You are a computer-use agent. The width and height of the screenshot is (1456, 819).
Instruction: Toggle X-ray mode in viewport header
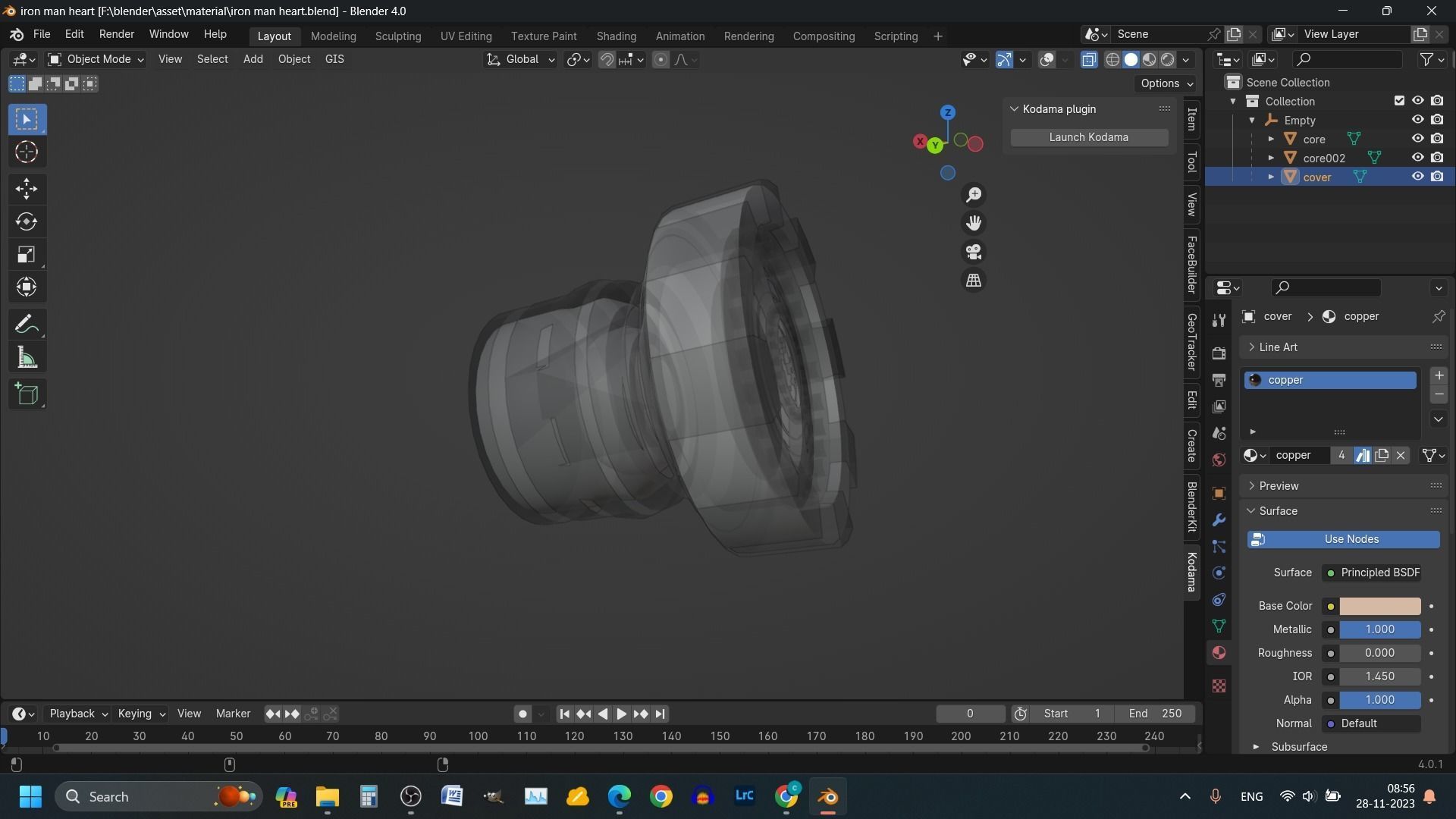1089,60
